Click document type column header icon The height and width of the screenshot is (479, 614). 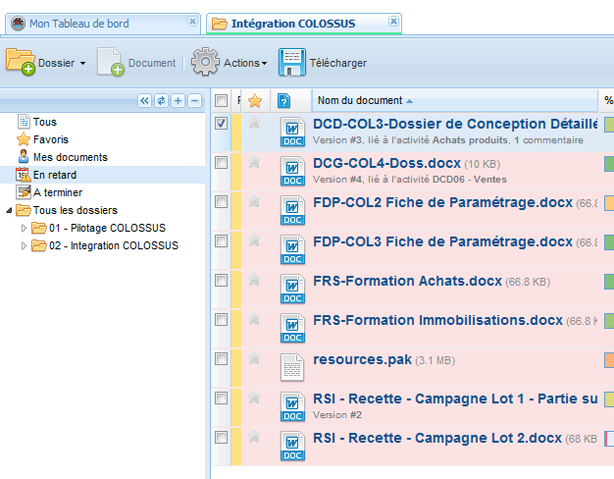[284, 101]
